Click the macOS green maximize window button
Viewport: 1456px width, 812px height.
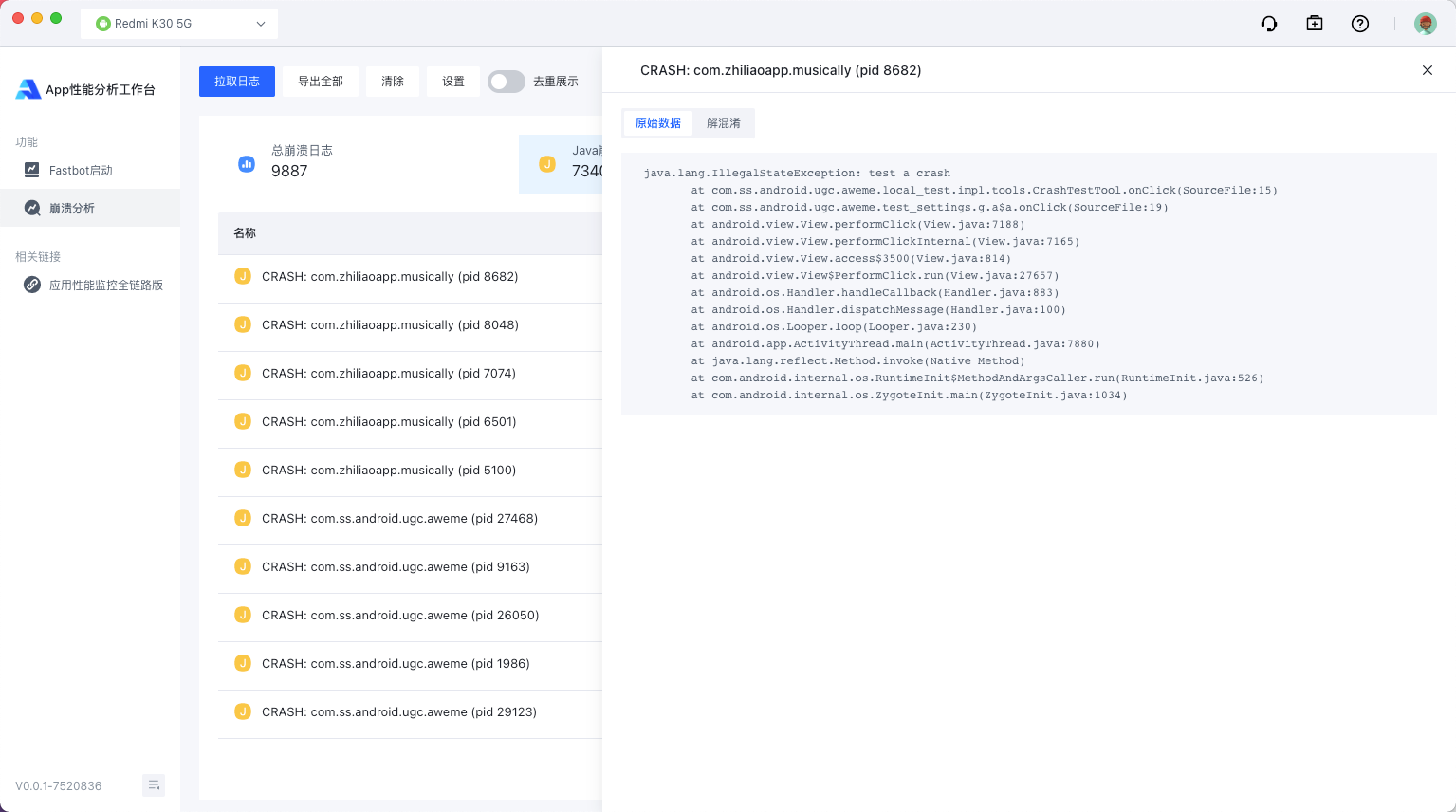56,18
